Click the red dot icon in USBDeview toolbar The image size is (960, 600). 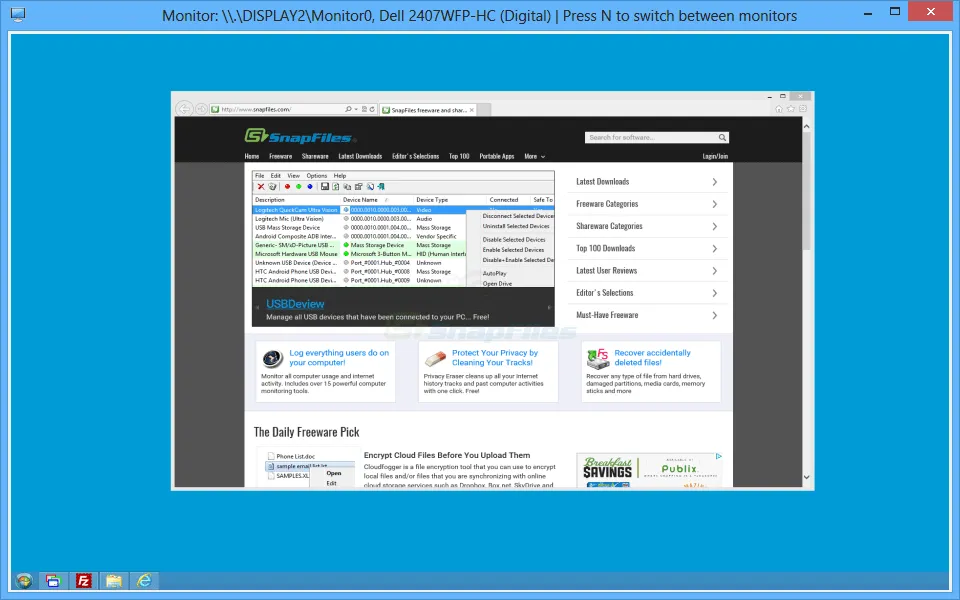click(287, 187)
